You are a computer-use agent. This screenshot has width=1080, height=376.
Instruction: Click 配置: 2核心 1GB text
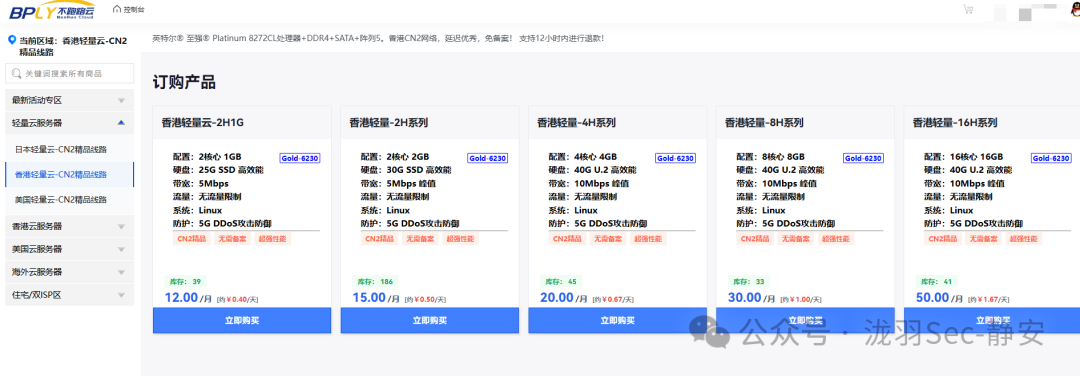[x=207, y=156]
